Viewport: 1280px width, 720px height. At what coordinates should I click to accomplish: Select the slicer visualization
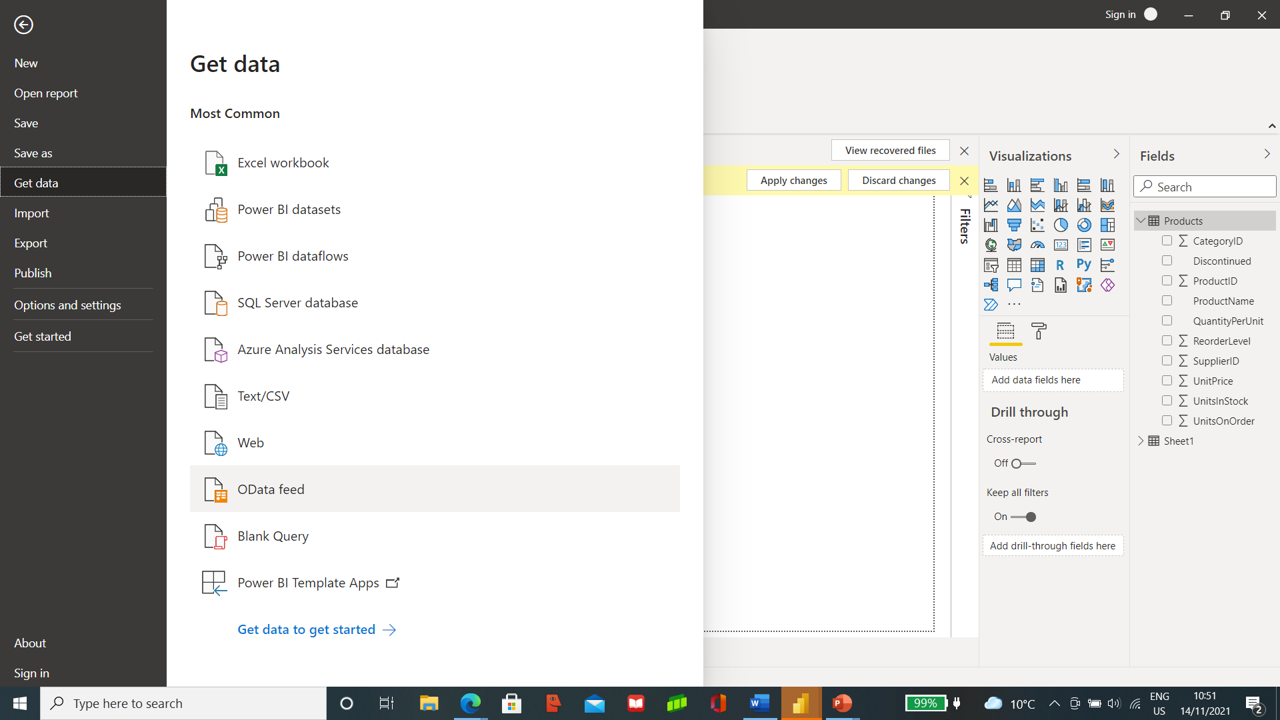coord(991,265)
